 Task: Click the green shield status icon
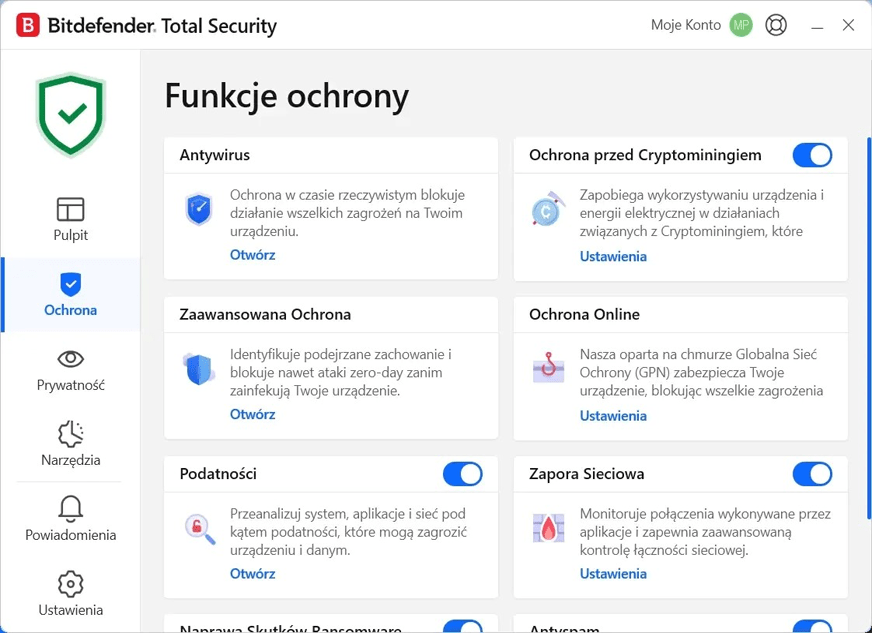(x=71, y=114)
